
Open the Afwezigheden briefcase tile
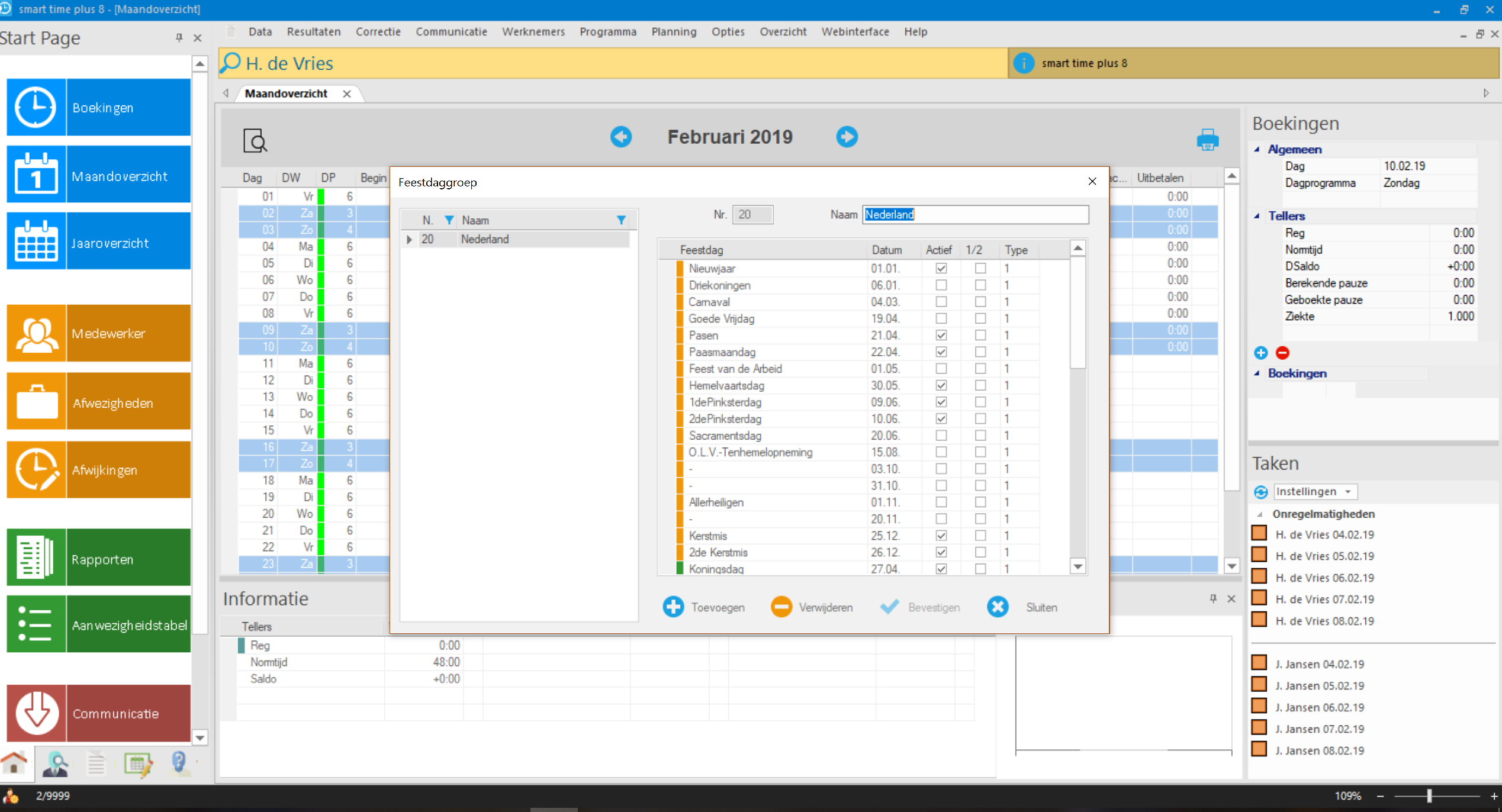point(98,402)
